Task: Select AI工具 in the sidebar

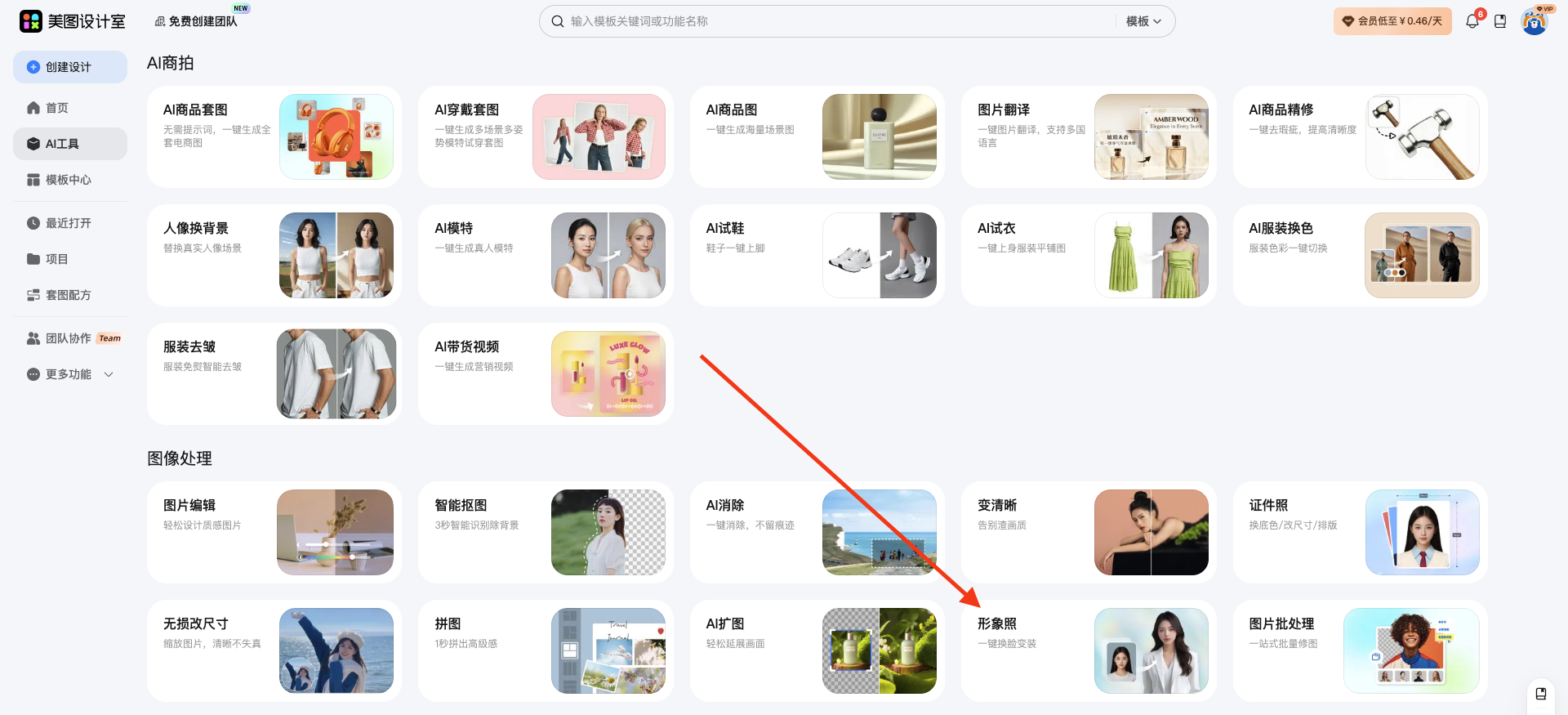Action: point(70,144)
